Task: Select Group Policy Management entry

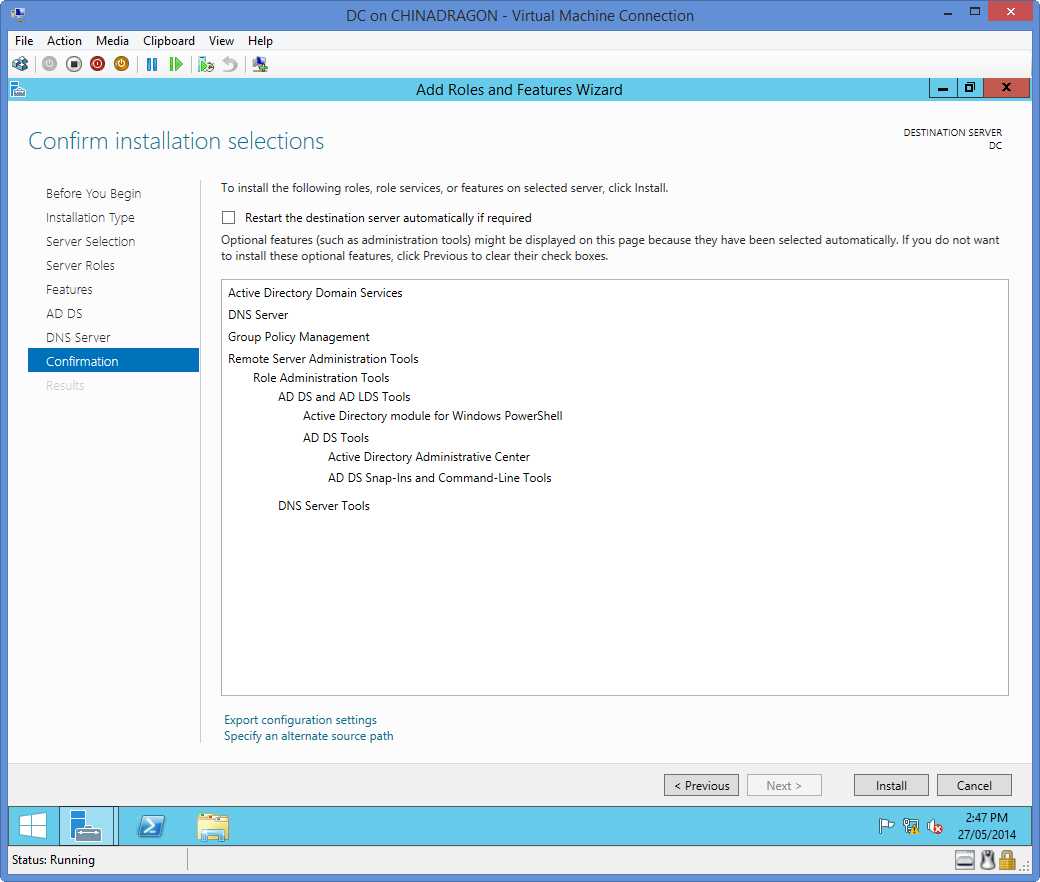Action: [298, 337]
